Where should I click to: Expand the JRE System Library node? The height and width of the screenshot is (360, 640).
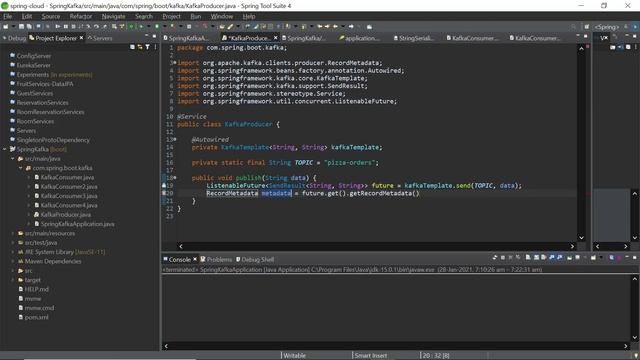[x=13, y=252]
